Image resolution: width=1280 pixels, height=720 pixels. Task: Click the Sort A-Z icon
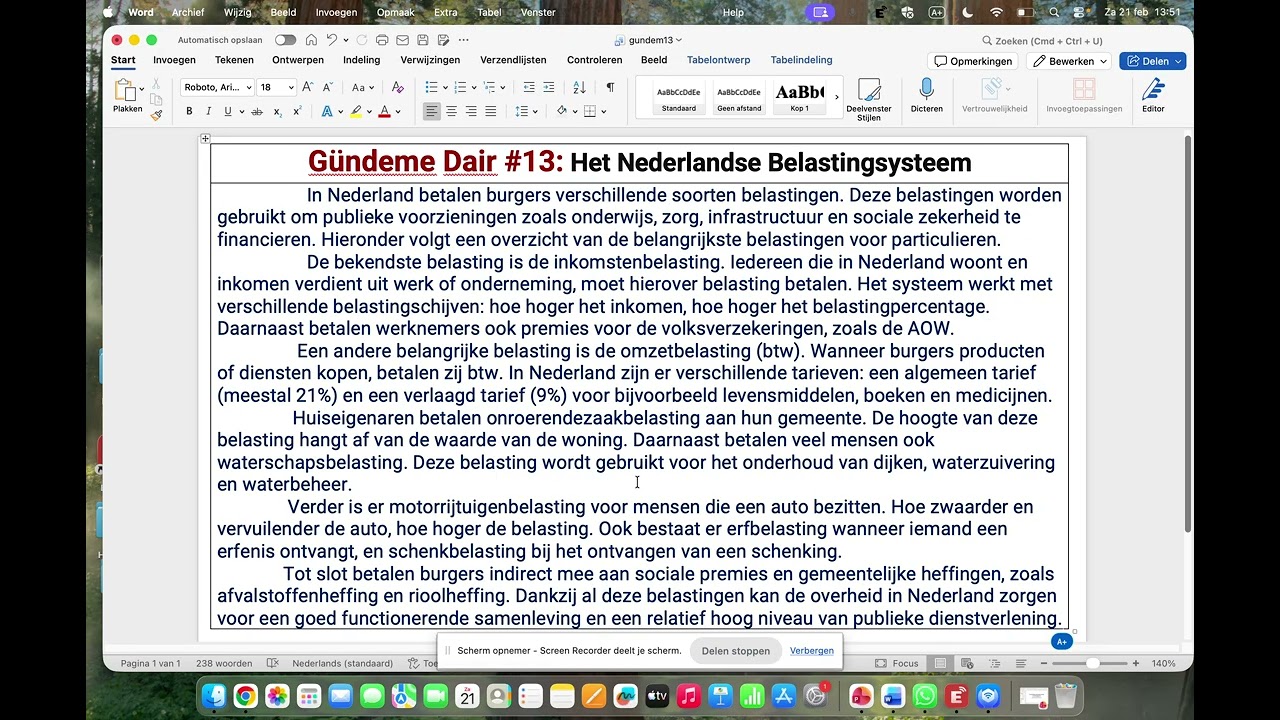click(x=579, y=87)
